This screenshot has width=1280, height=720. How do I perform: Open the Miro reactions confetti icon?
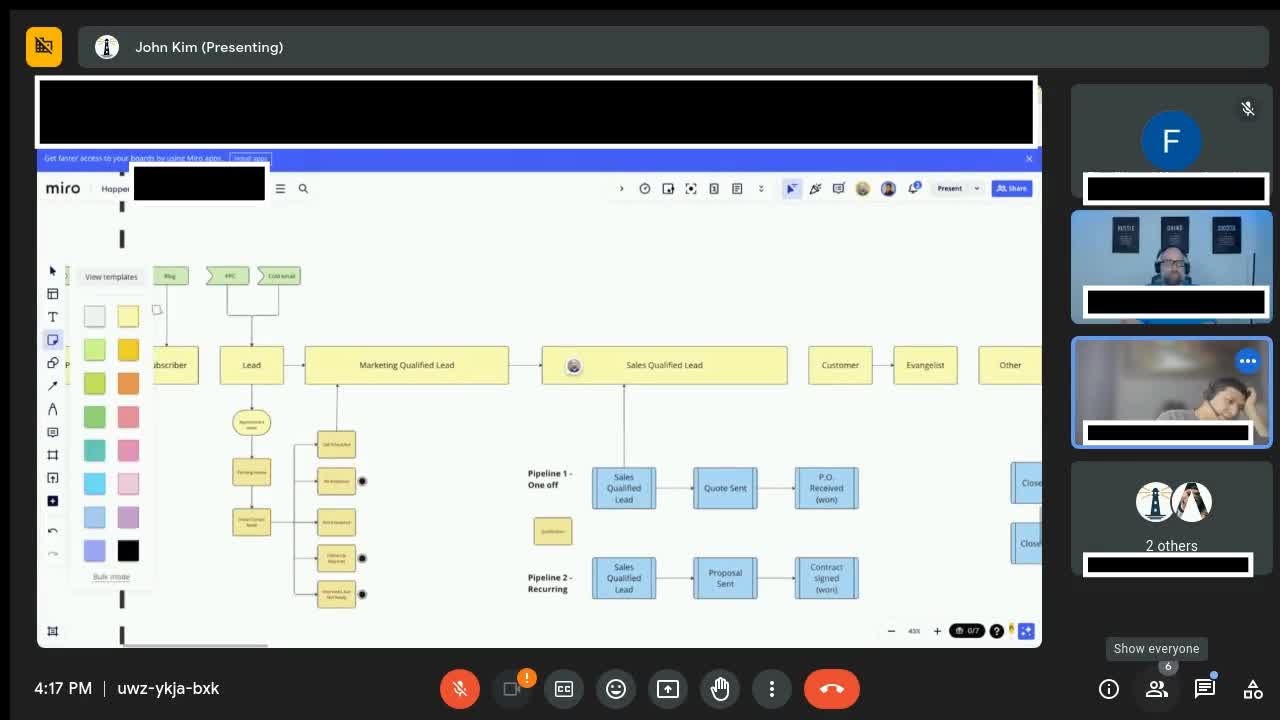coord(815,188)
